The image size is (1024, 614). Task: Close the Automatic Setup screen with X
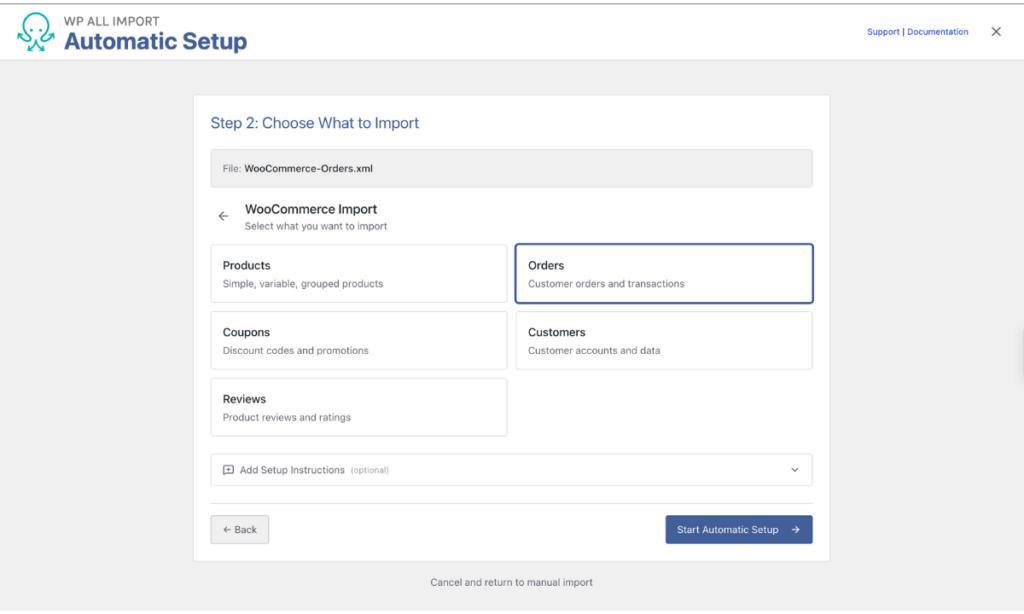[x=996, y=31]
